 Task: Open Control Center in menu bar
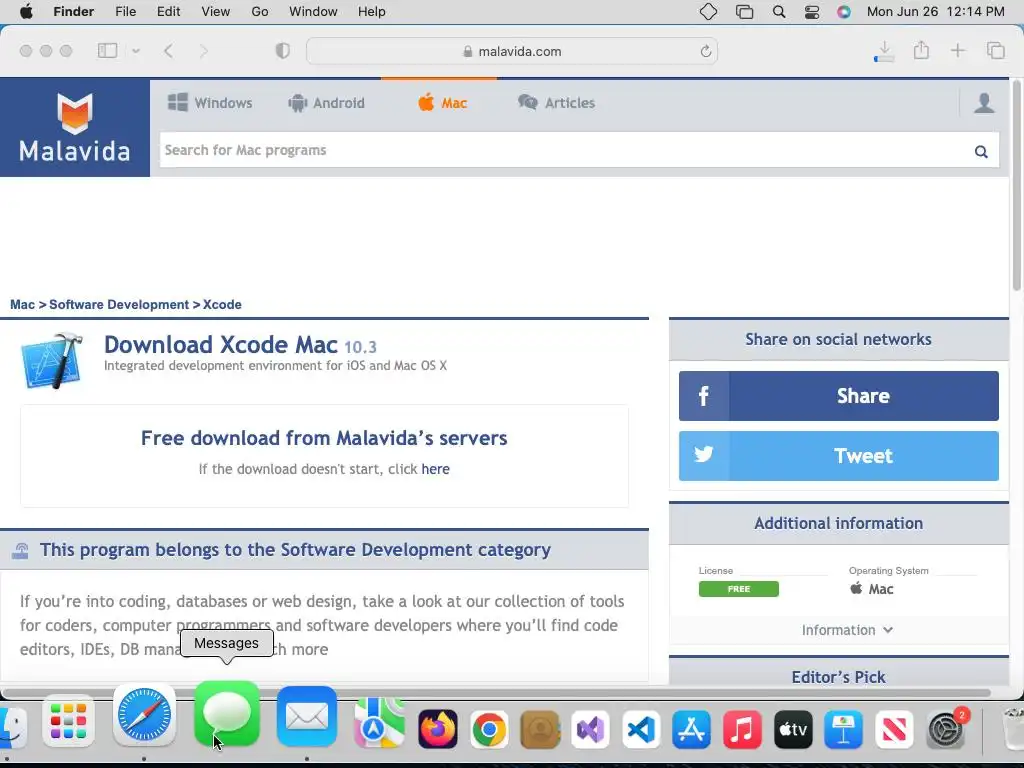pyautogui.click(x=812, y=12)
